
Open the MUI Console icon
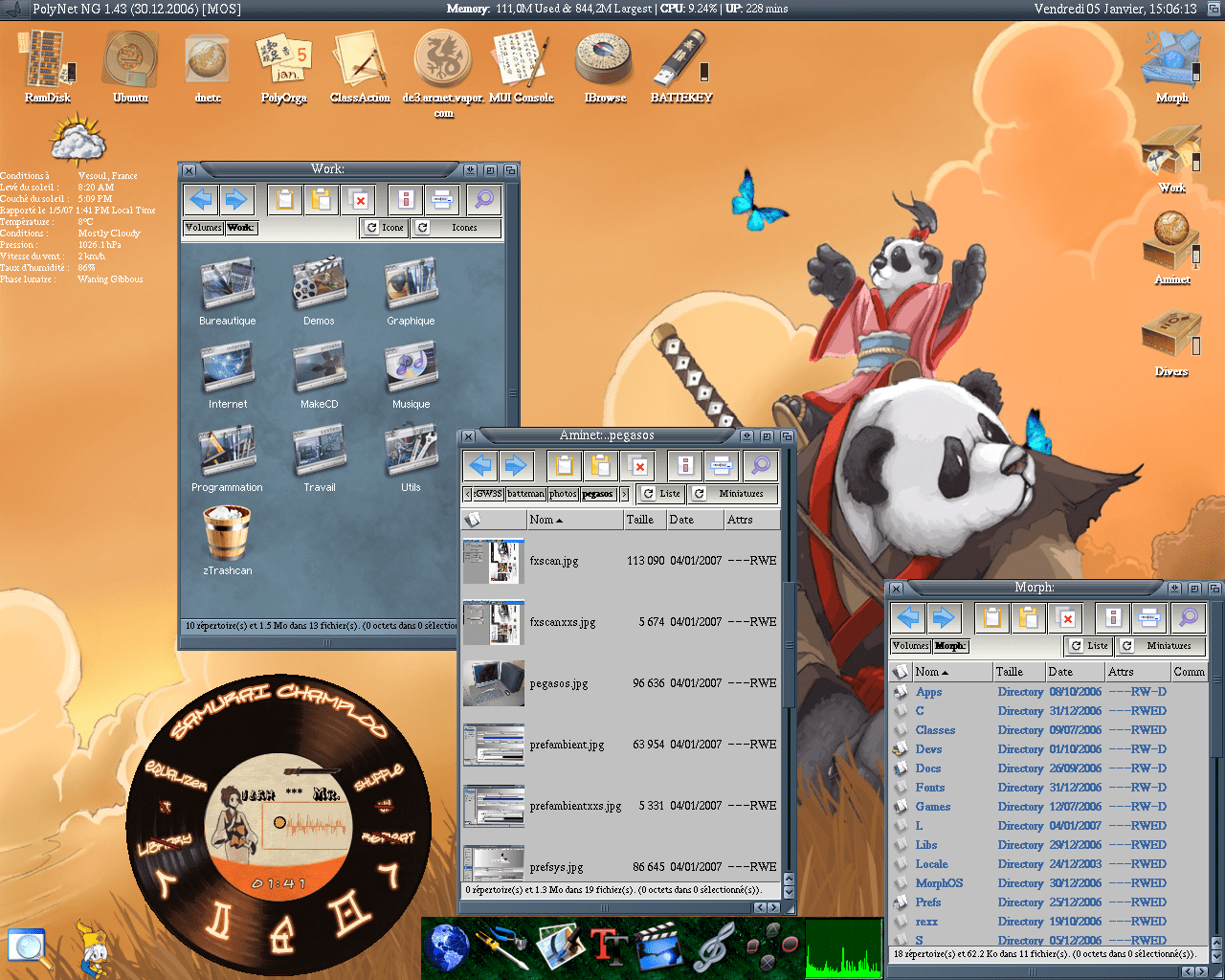tap(521, 59)
